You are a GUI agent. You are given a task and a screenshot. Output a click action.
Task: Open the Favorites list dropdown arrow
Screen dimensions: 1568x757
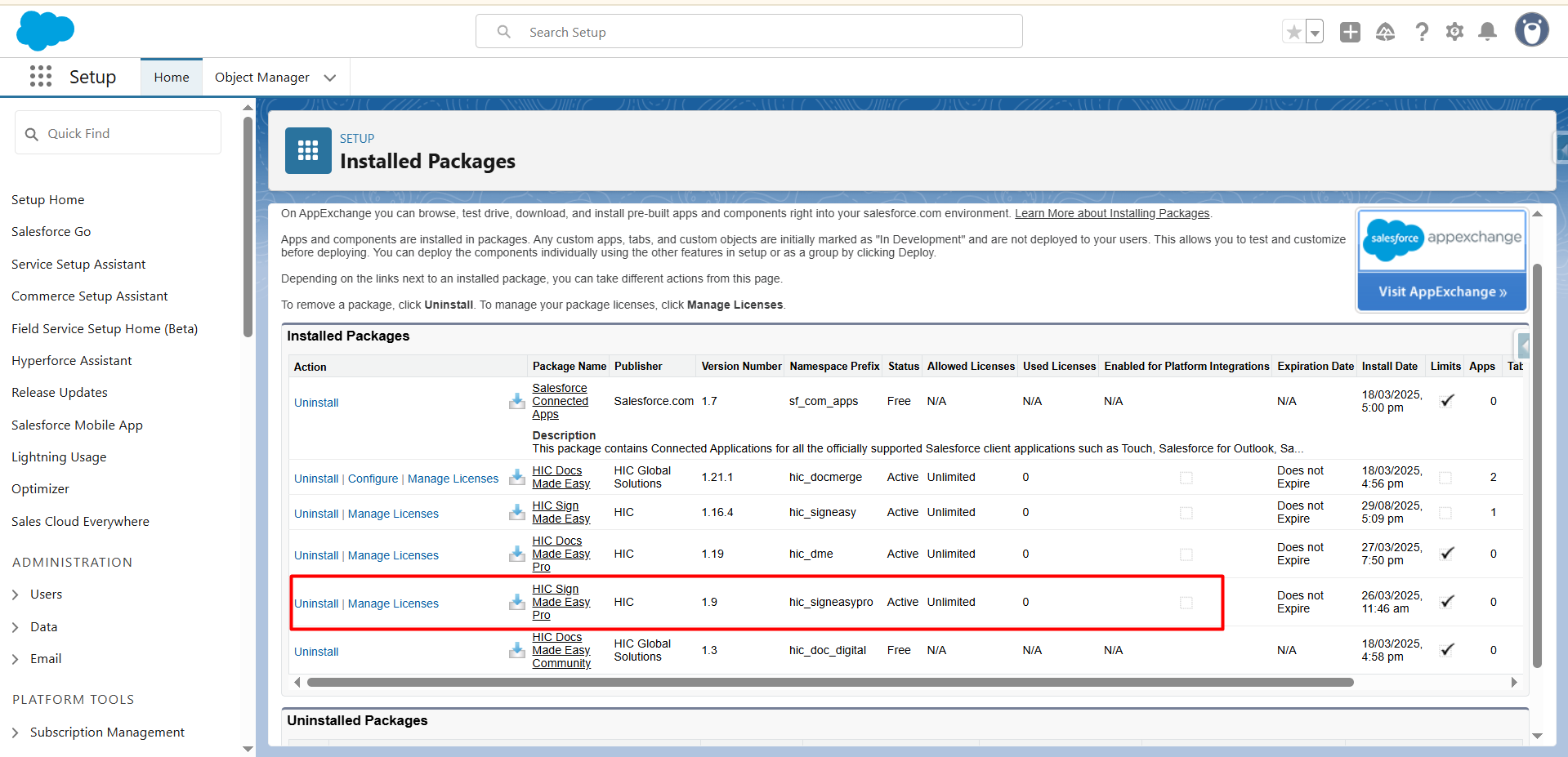tap(1315, 33)
